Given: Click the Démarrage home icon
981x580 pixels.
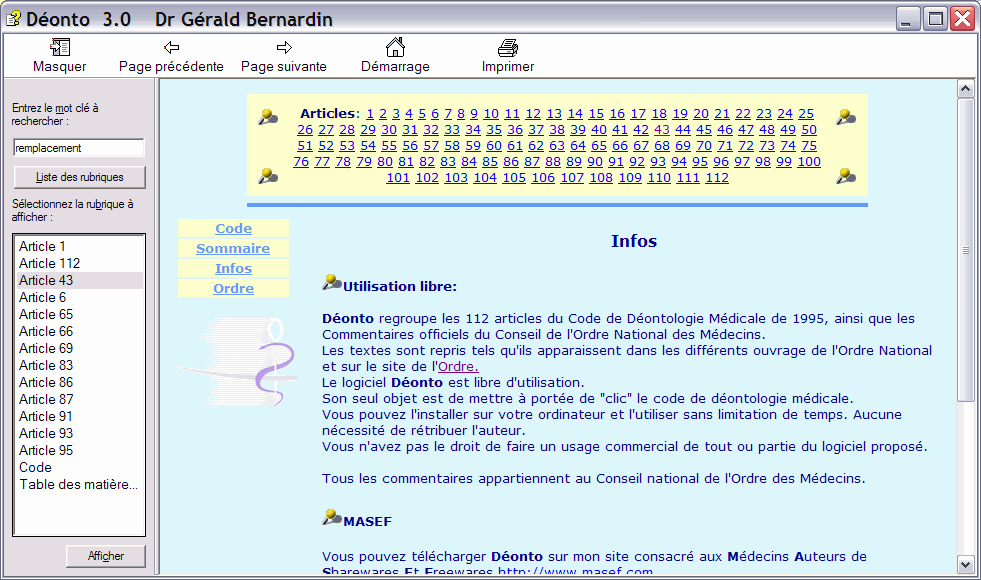Looking at the screenshot, I should (395, 47).
